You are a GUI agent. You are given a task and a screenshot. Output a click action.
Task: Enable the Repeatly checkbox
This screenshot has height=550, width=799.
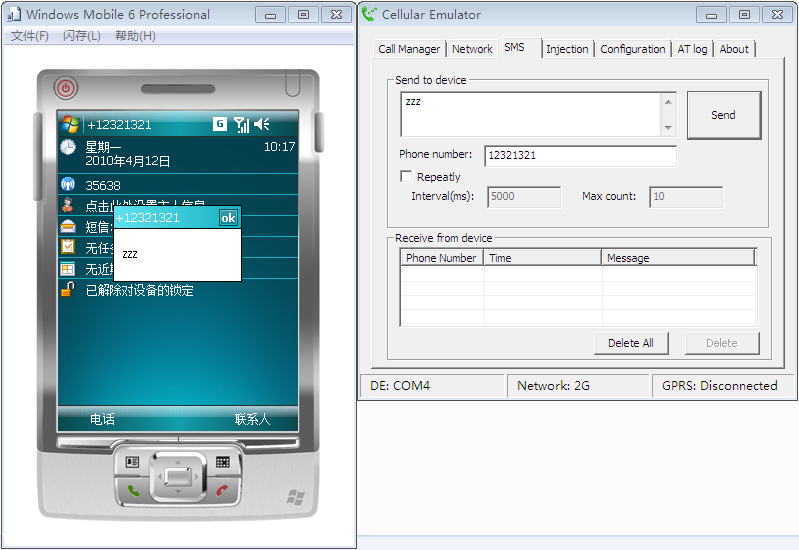(x=406, y=176)
